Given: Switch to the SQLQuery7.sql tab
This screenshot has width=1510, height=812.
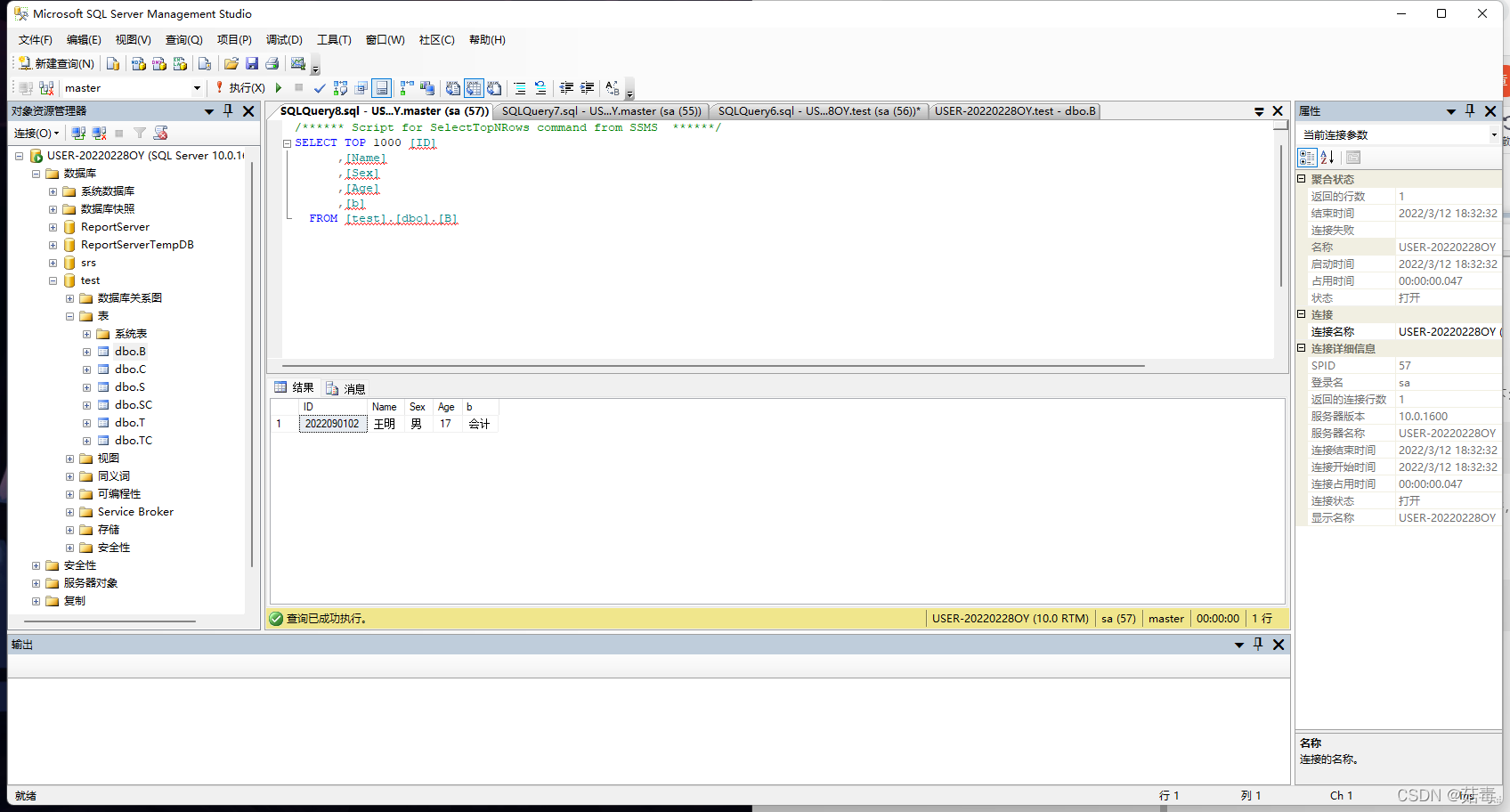Looking at the screenshot, I should (602, 111).
